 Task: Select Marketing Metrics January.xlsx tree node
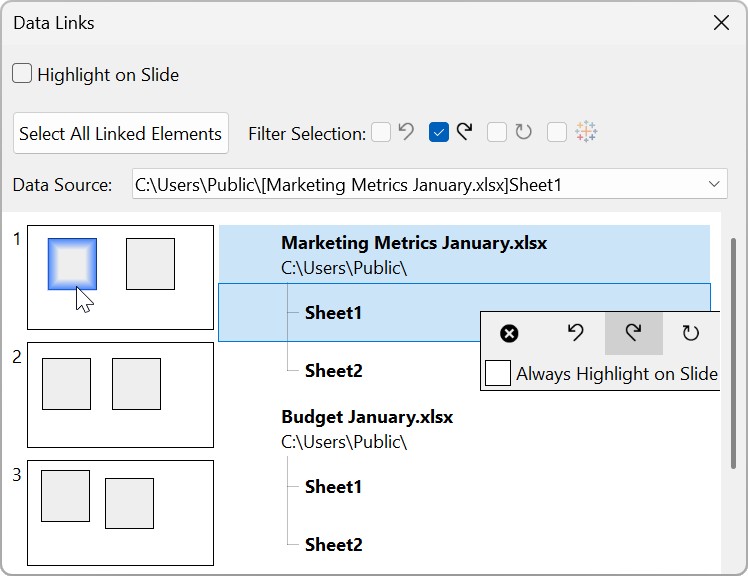(414, 243)
